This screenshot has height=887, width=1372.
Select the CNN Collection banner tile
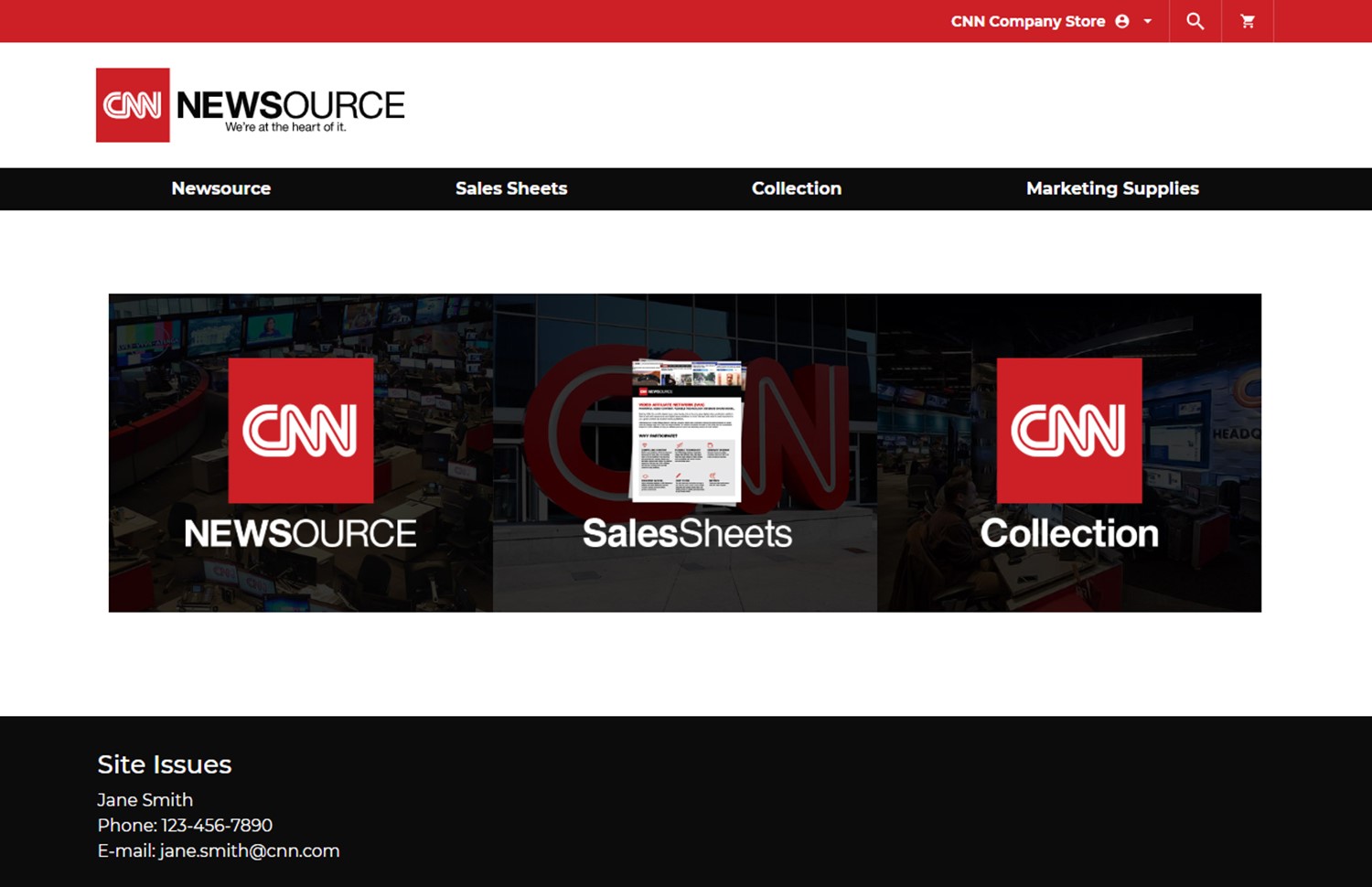coord(1069,453)
